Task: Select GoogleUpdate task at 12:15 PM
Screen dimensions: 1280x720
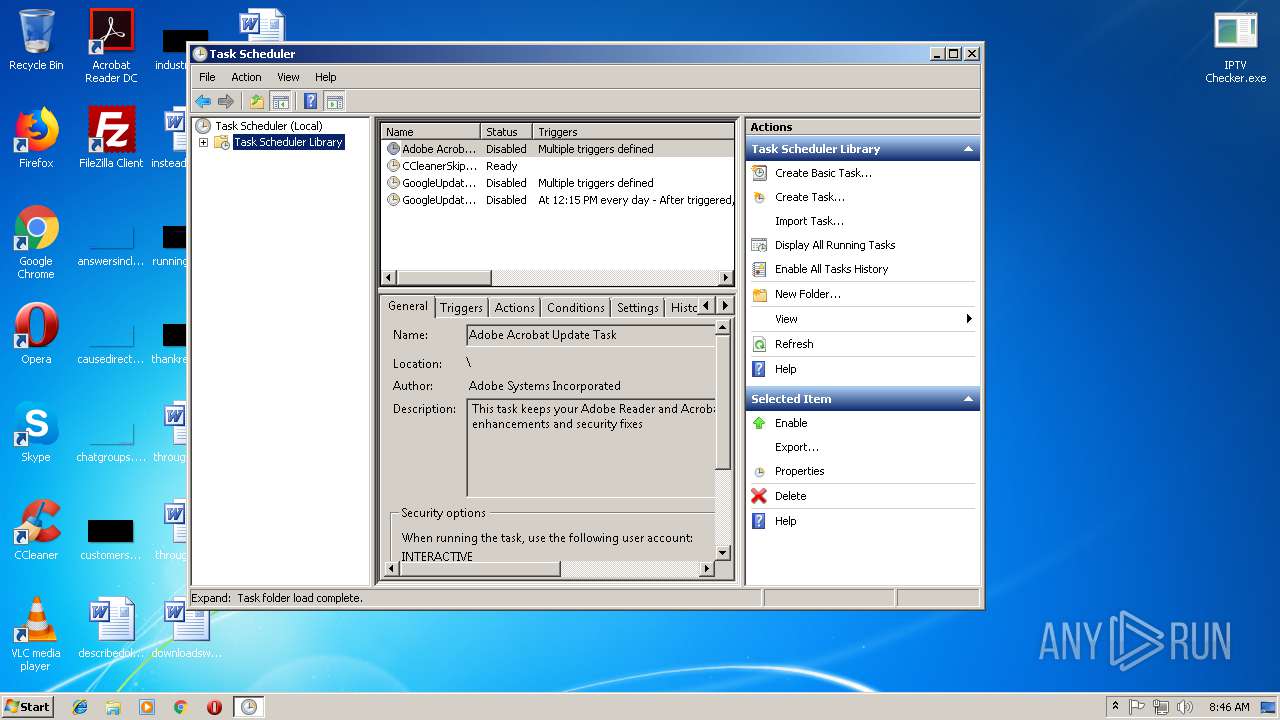Action: point(558,200)
